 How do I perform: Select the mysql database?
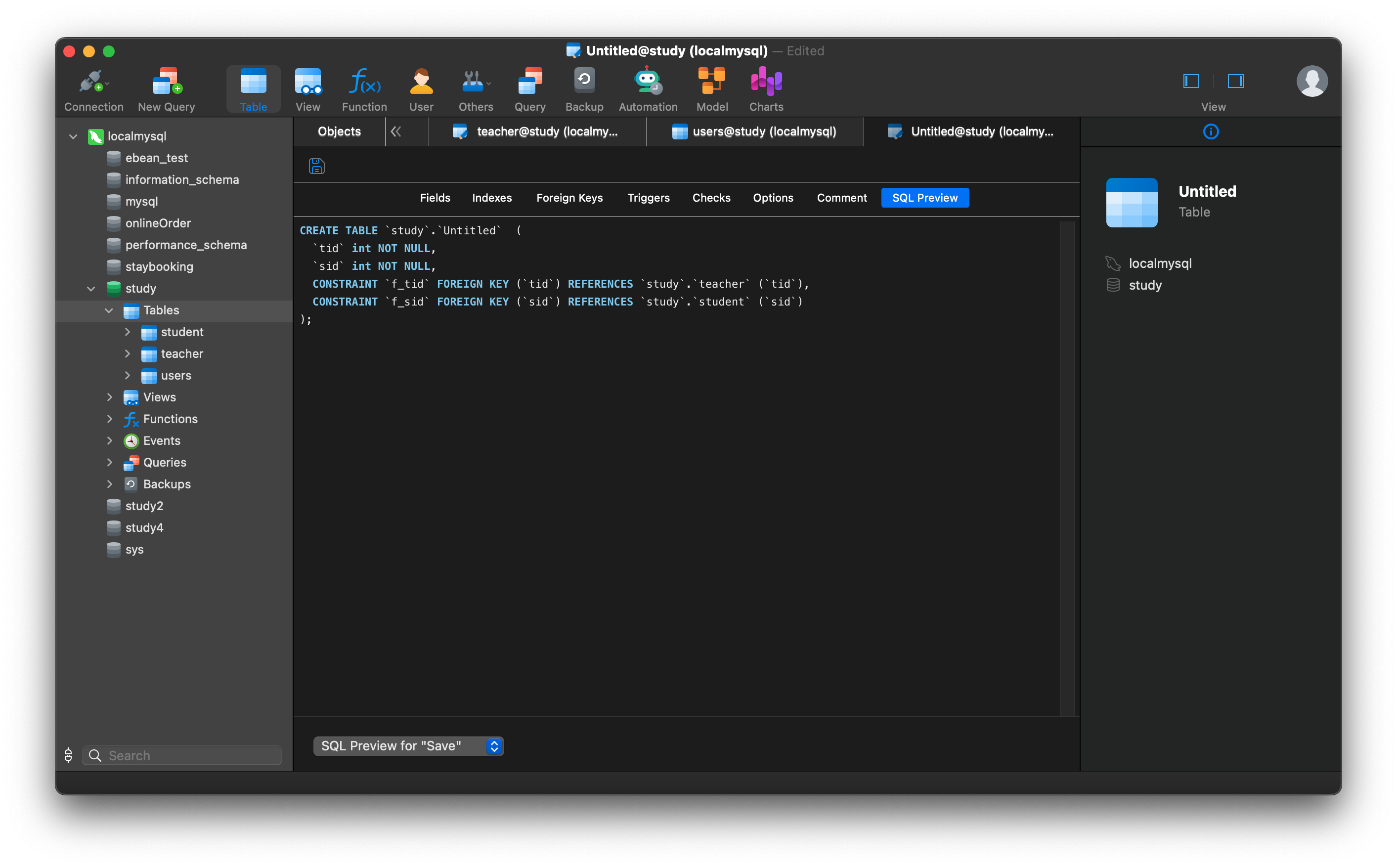[x=141, y=202]
